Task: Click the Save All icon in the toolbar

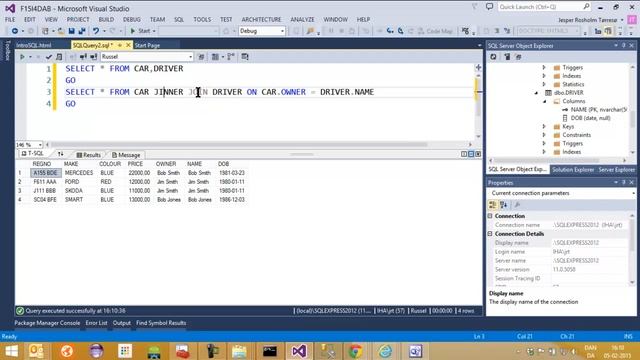Action: tap(82, 31)
